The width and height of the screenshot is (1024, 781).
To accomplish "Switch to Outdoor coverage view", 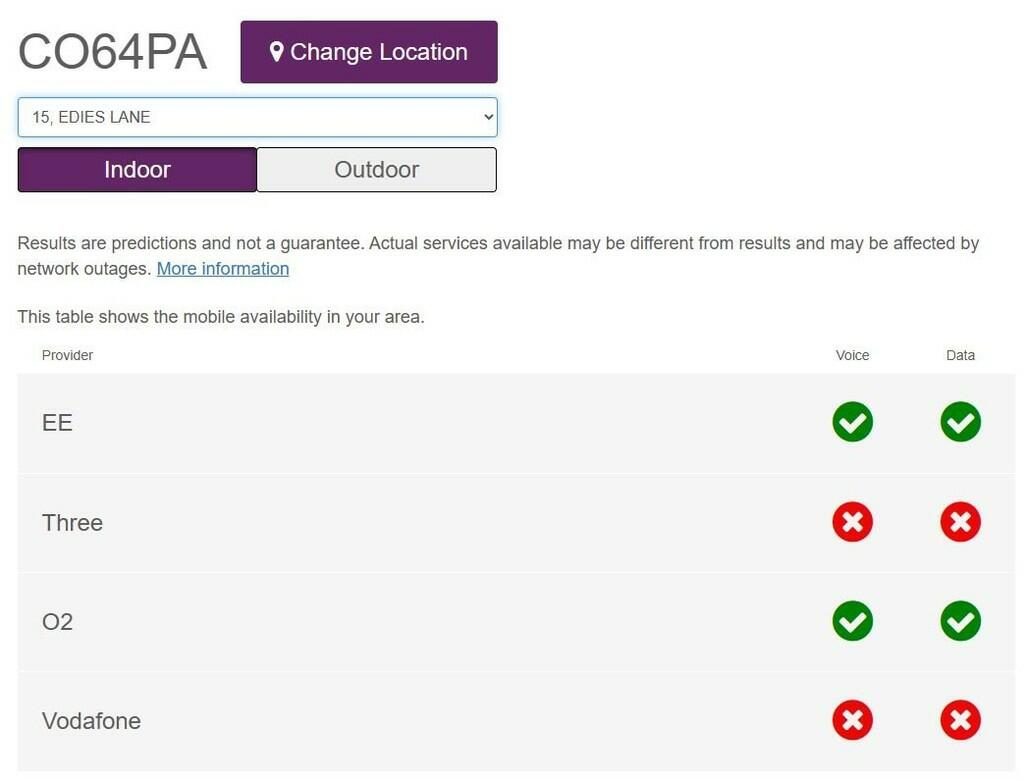I will (376, 170).
